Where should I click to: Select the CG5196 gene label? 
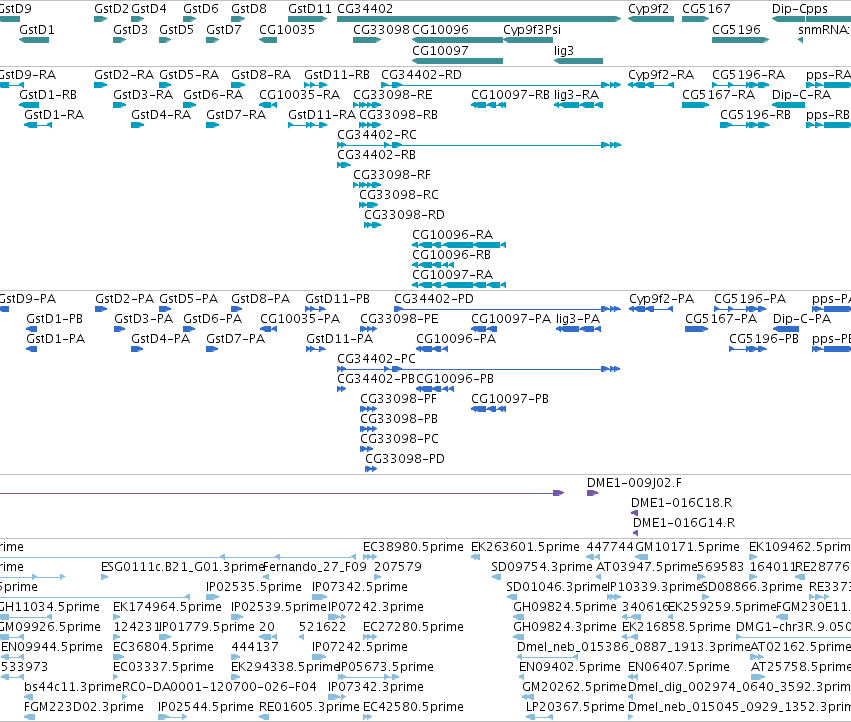point(736,30)
